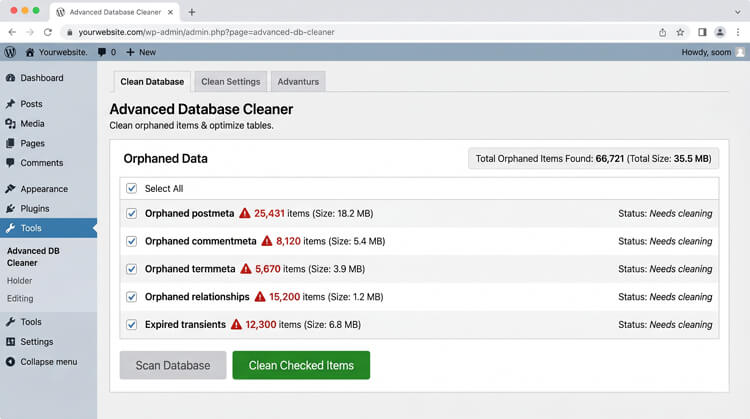
Task: Uncheck Orphaned postmeta checkbox
Action: point(132,213)
